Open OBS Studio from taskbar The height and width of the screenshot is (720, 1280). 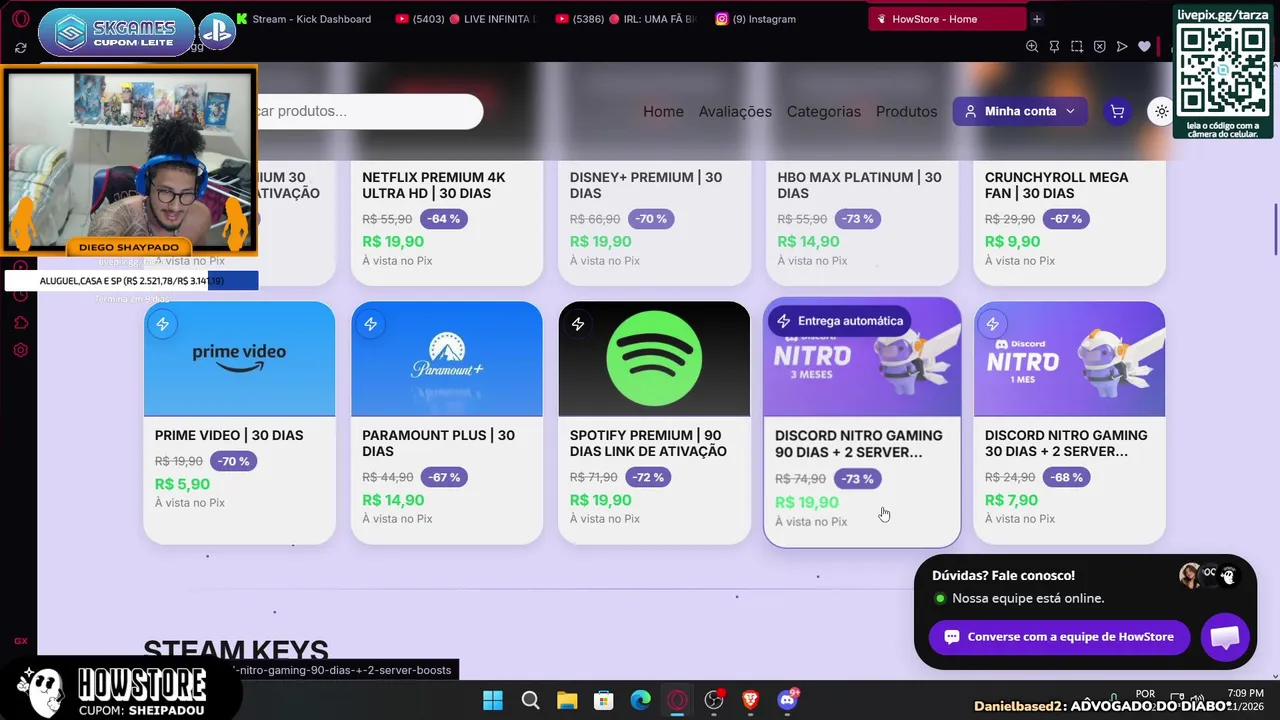pyautogui.click(x=714, y=700)
